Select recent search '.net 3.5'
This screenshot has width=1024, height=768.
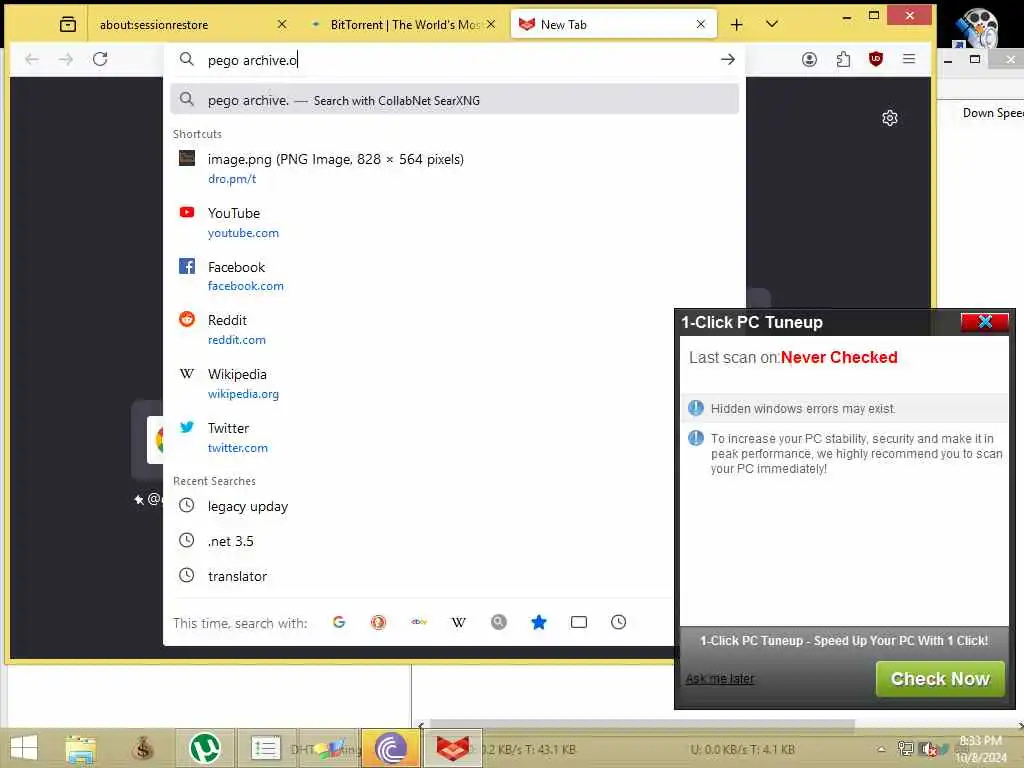tap(422, 541)
